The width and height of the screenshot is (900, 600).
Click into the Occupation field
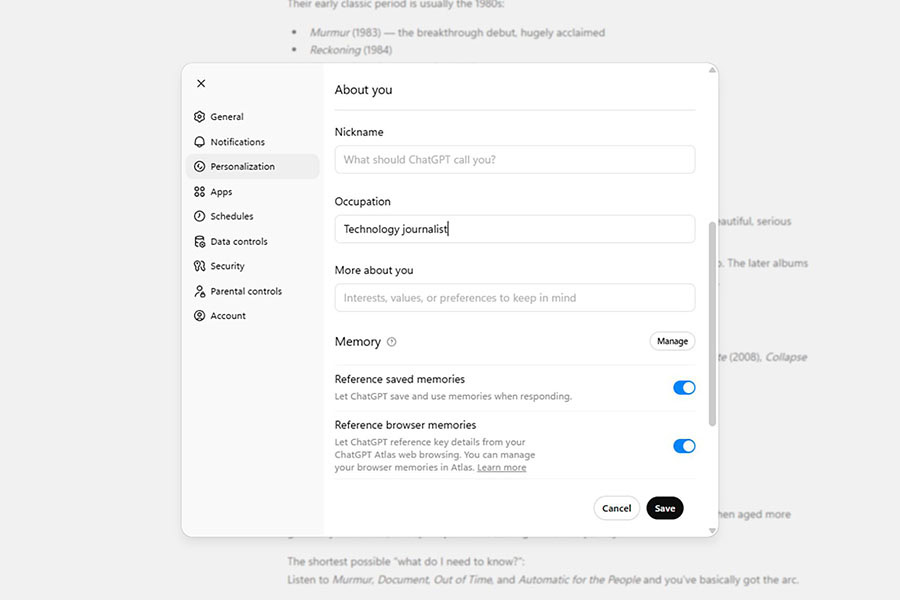click(x=515, y=229)
